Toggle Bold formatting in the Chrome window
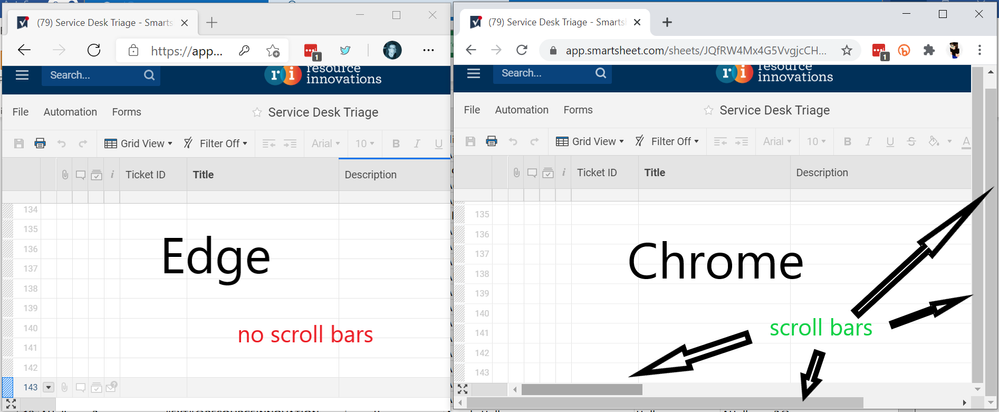The height and width of the screenshot is (412, 999). [x=847, y=141]
